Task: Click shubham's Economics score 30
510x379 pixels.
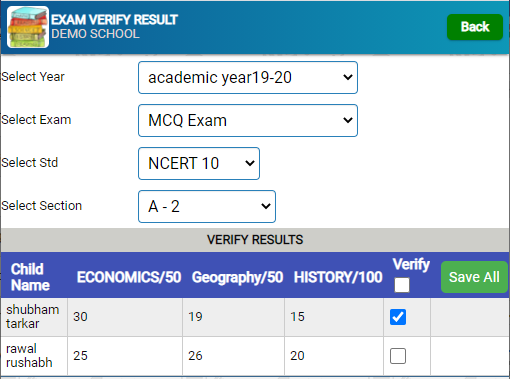Action: [80, 317]
